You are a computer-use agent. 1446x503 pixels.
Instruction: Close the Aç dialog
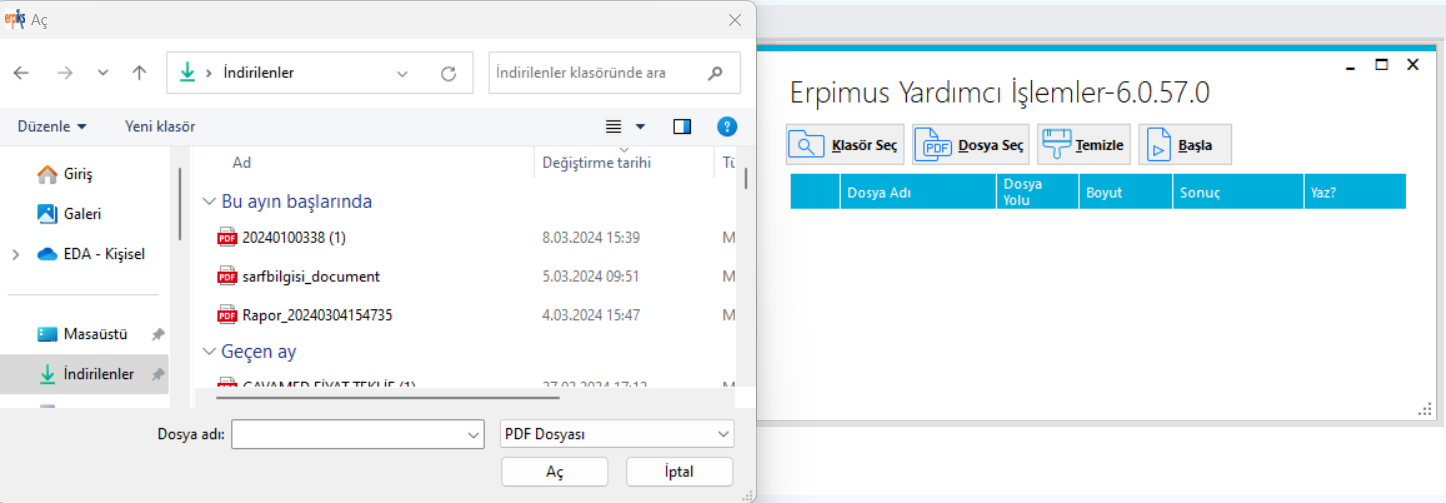(735, 20)
